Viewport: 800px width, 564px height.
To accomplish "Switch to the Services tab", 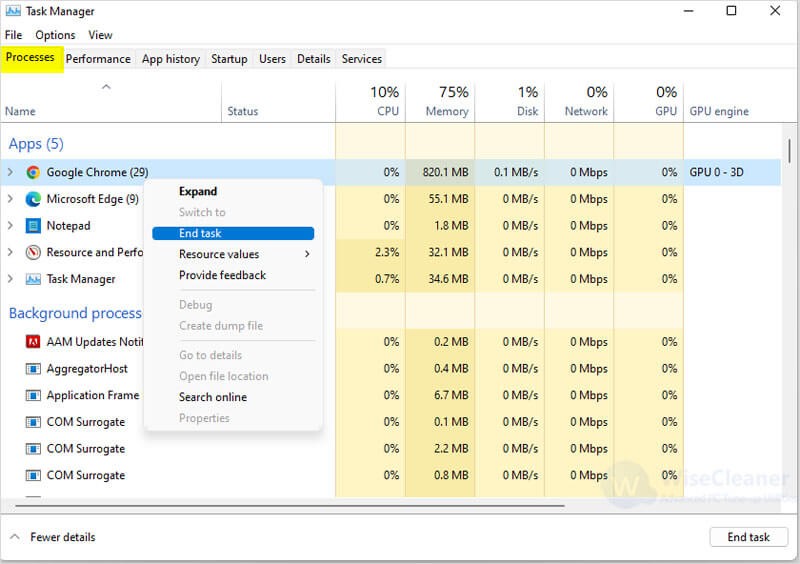I will tap(362, 59).
